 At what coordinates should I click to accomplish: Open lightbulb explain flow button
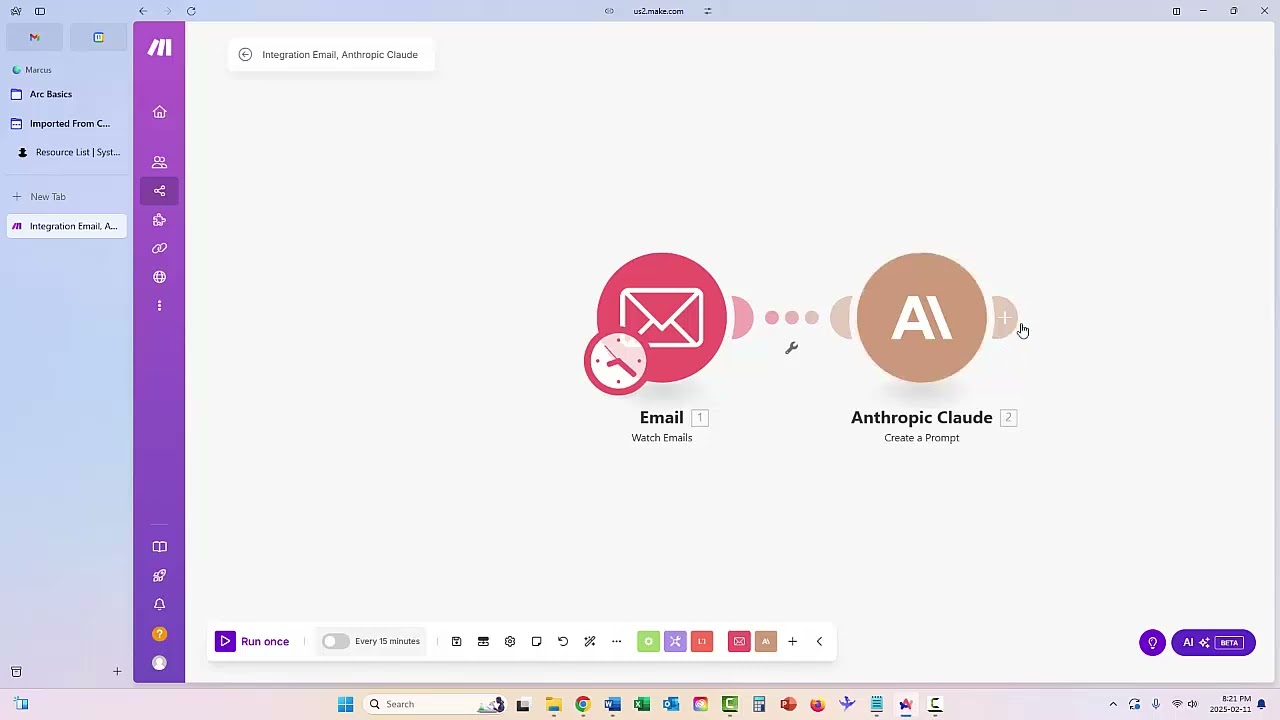click(1152, 643)
